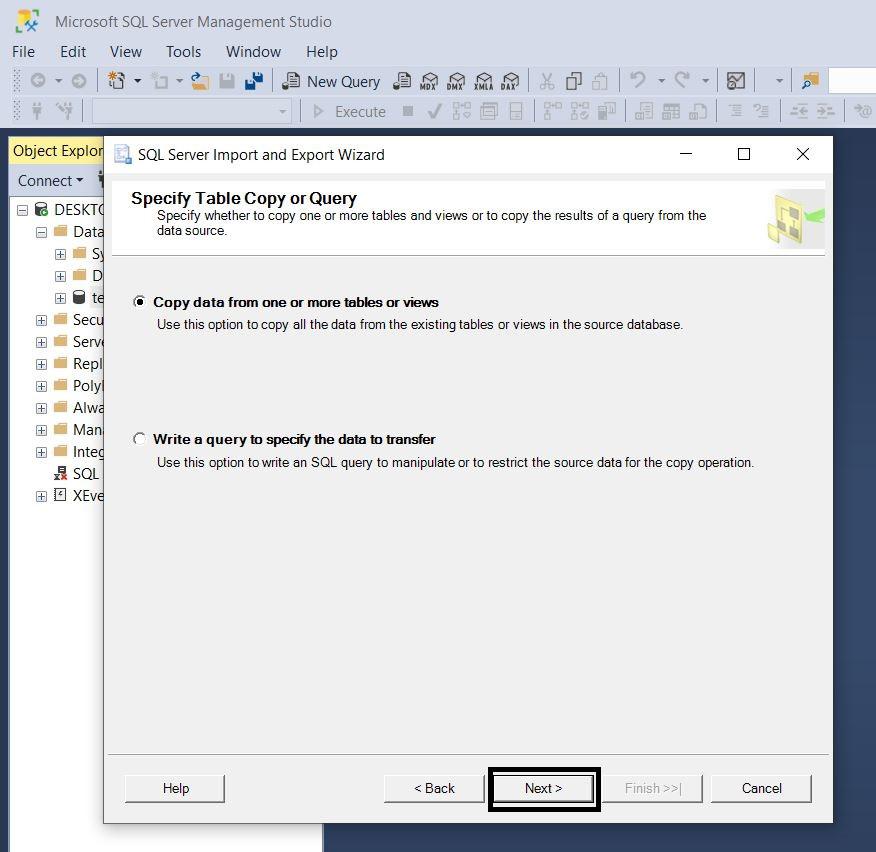Click the Save floppy disk icon

coord(227,82)
